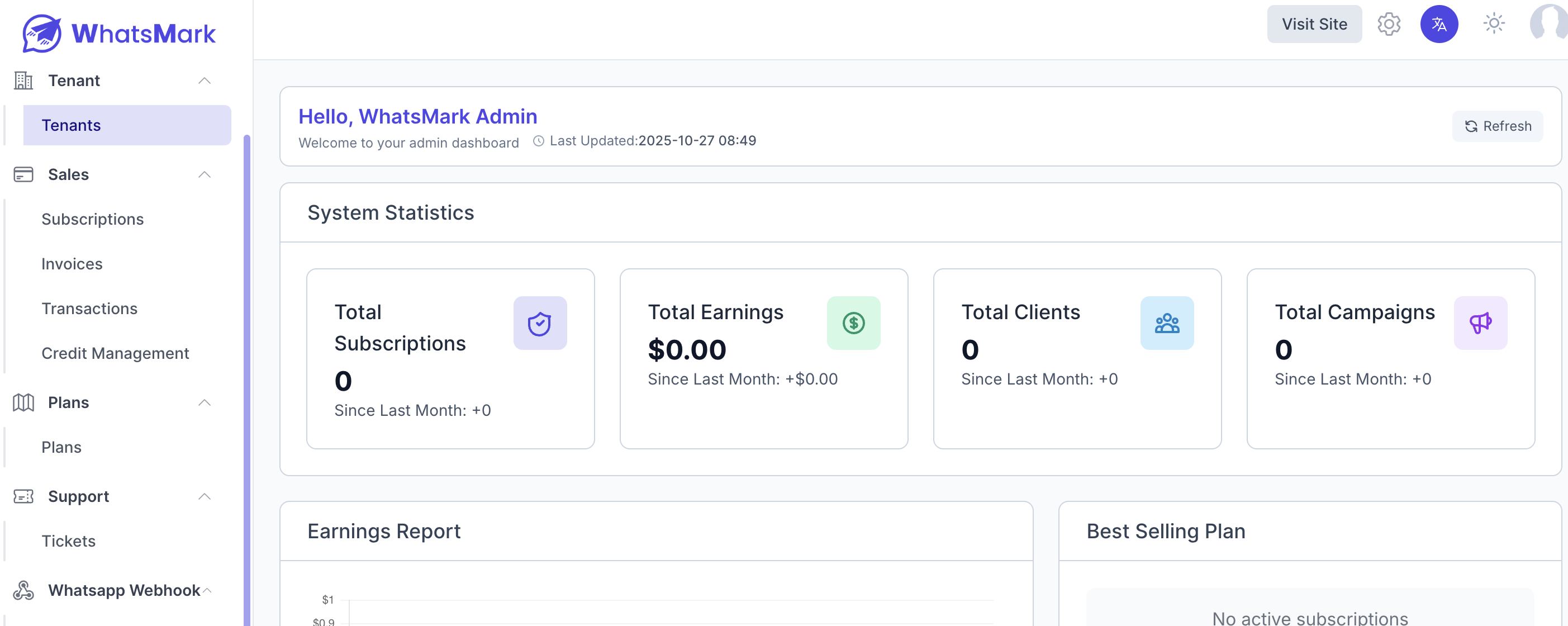Collapse the Tenant menu section
Viewport: 1568px width, 626px height.
tap(205, 80)
